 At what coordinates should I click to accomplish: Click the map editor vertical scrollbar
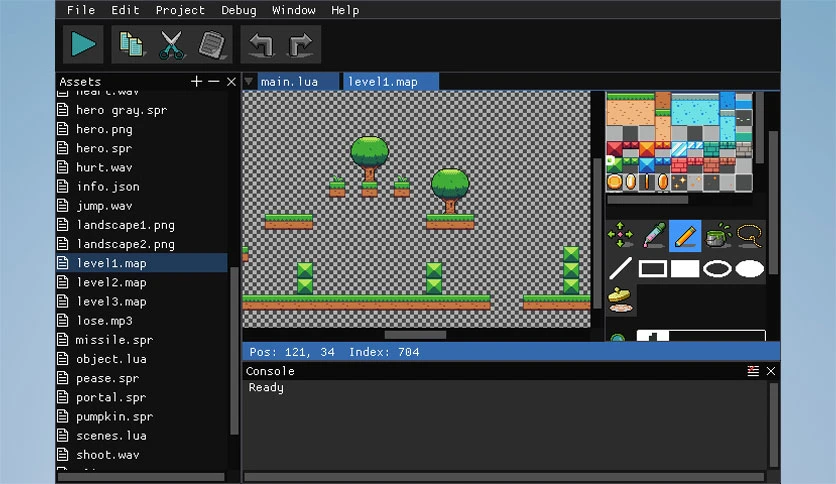pos(597,232)
